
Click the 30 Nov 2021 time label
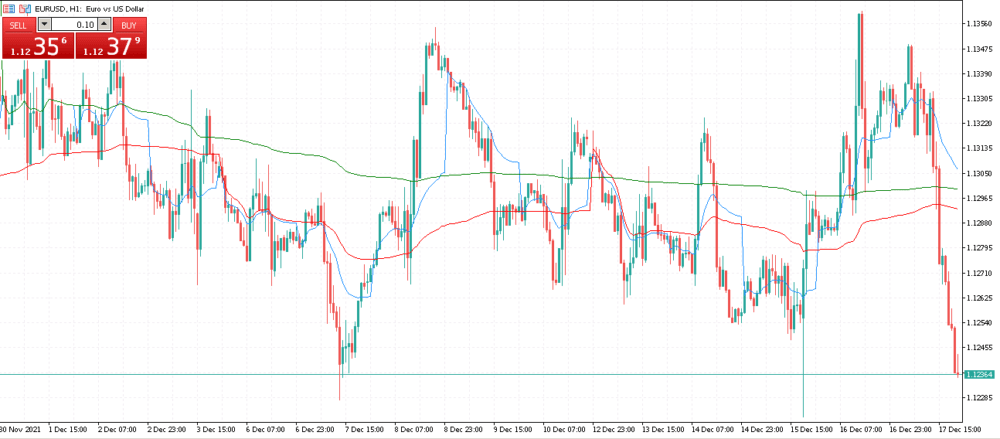pyautogui.click(x=18, y=430)
